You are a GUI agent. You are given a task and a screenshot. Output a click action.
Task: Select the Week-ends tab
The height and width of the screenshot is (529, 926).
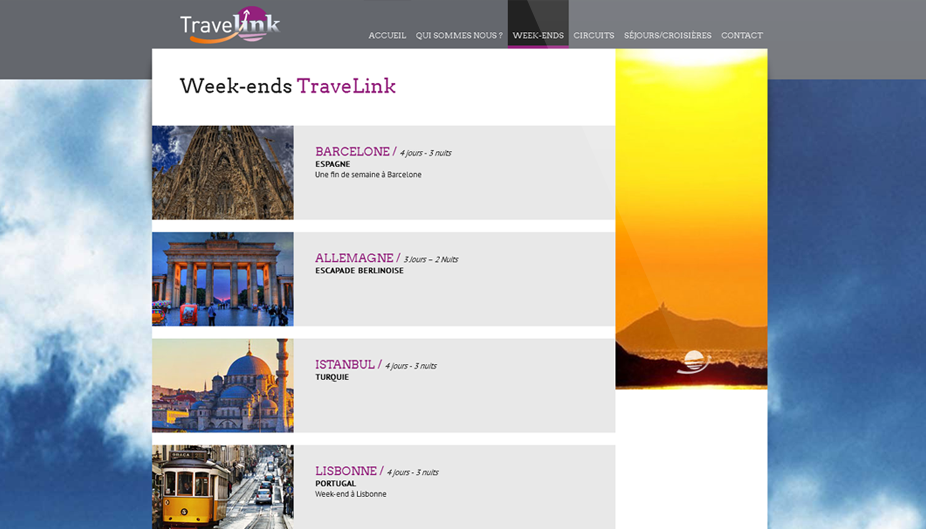click(x=538, y=35)
